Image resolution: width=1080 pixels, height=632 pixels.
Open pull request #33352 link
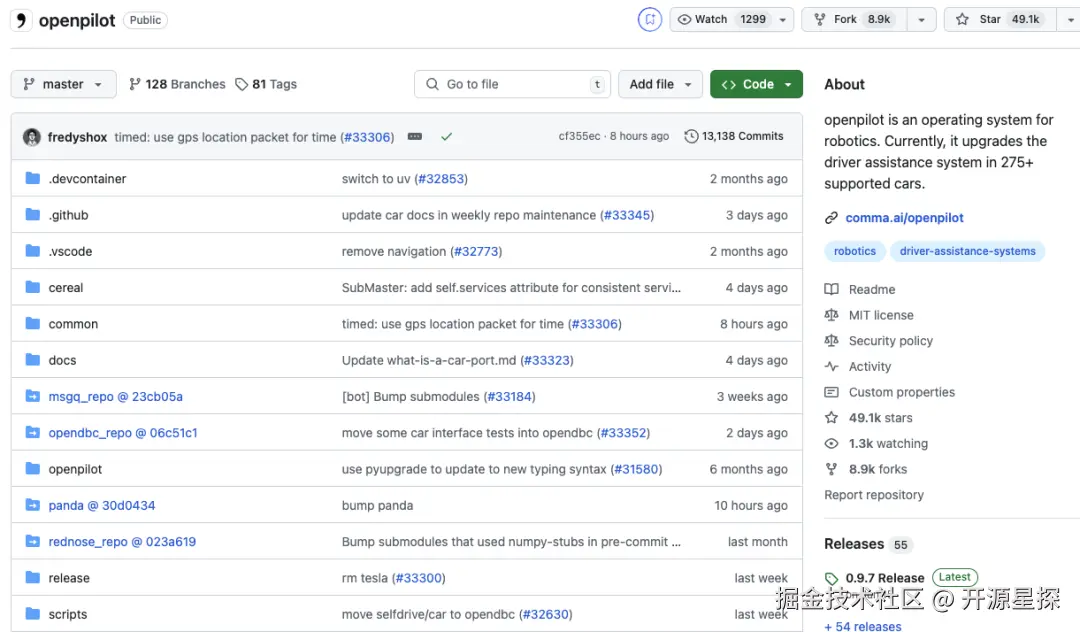pos(623,432)
